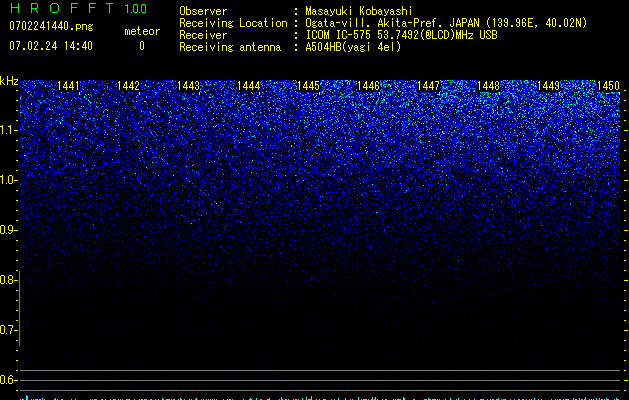
Task: Click the Receiving Location label
Action: tap(233, 23)
